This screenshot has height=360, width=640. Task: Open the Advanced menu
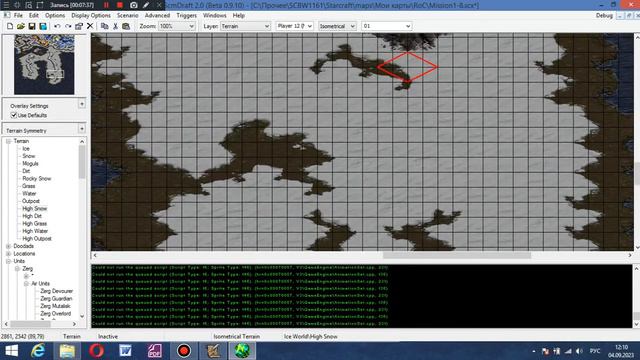157,16
